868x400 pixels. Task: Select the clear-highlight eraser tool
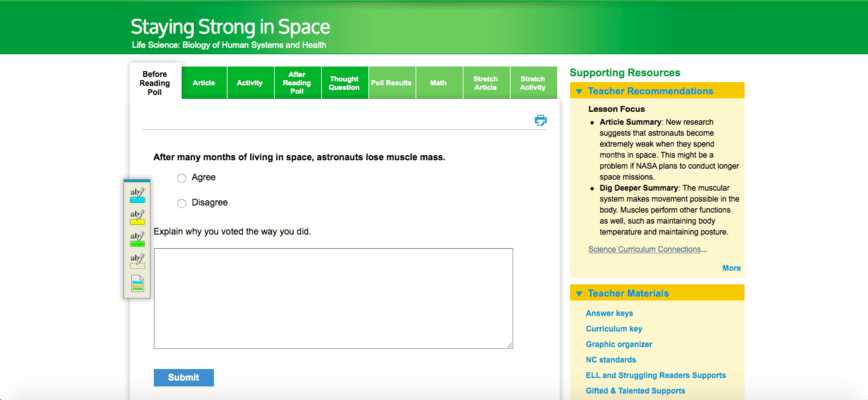[x=137, y=261]
